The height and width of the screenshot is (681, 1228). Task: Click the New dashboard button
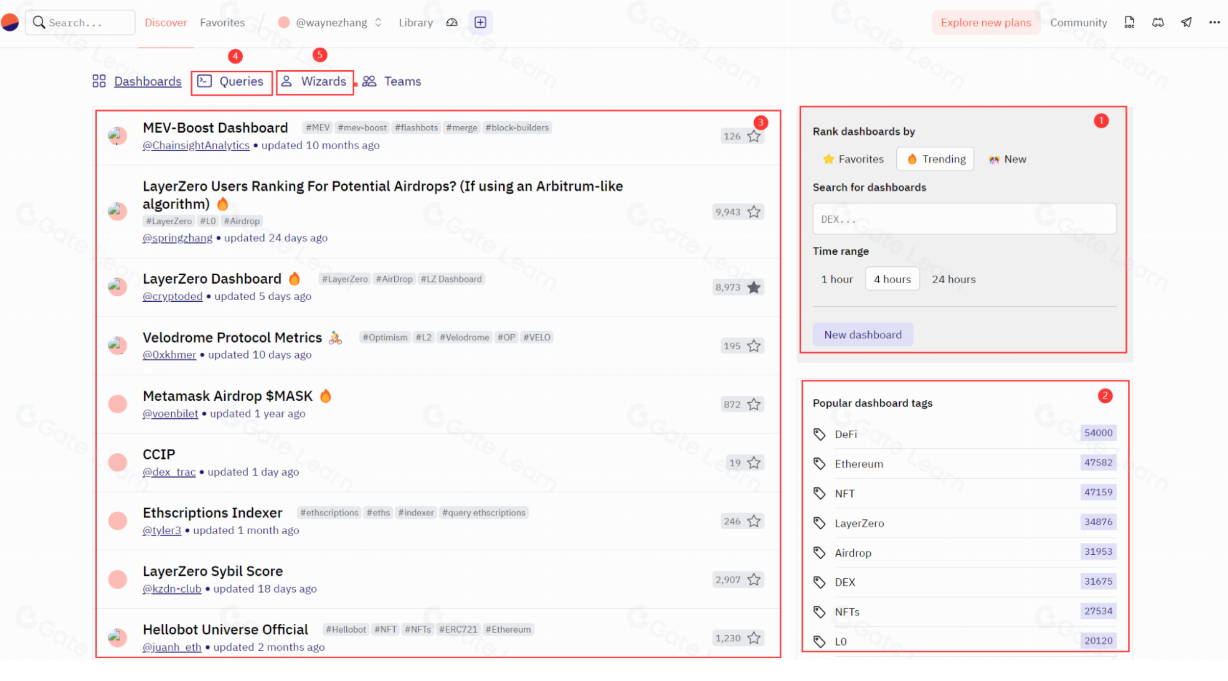pos(862,335)
